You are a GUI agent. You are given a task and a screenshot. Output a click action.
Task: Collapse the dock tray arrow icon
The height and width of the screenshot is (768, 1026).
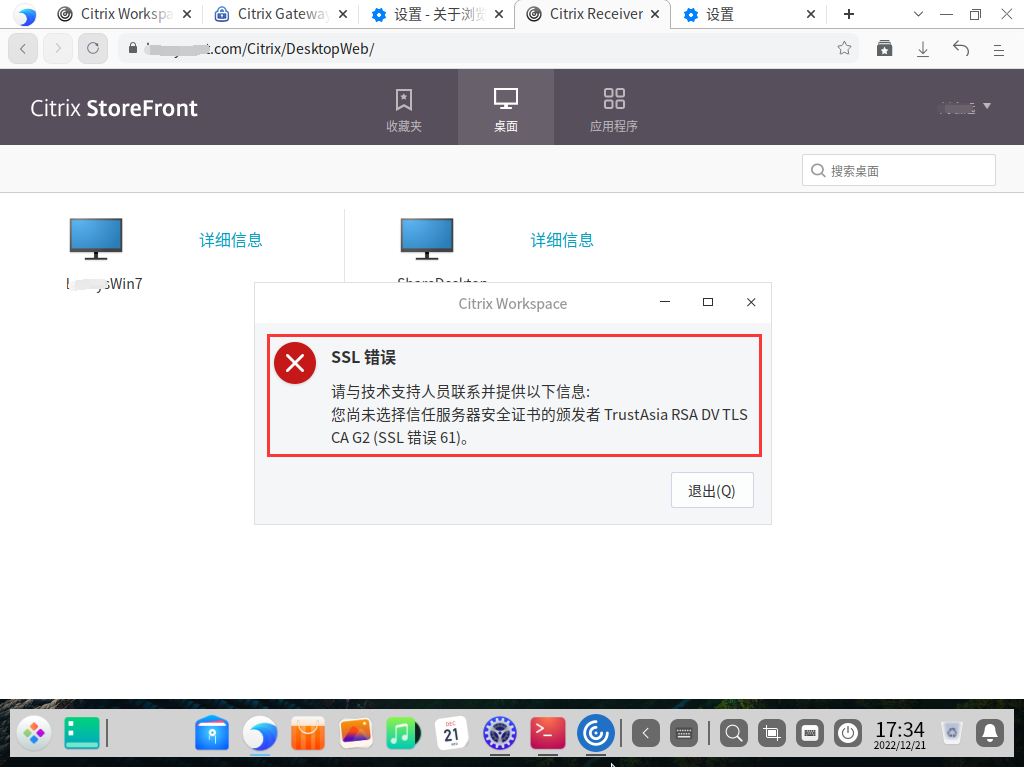coord(646,733)
